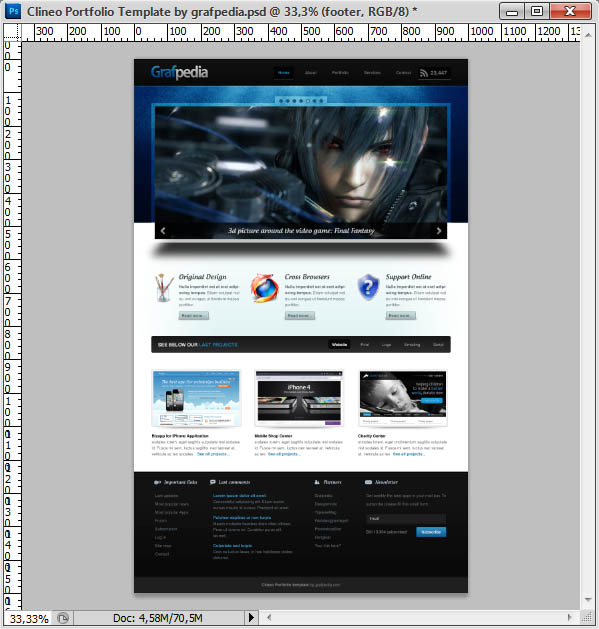Select the highlighted Home nav item in mockup
Image resolution: width=599 pixels, height=629 pixels.
click(284, 73)
